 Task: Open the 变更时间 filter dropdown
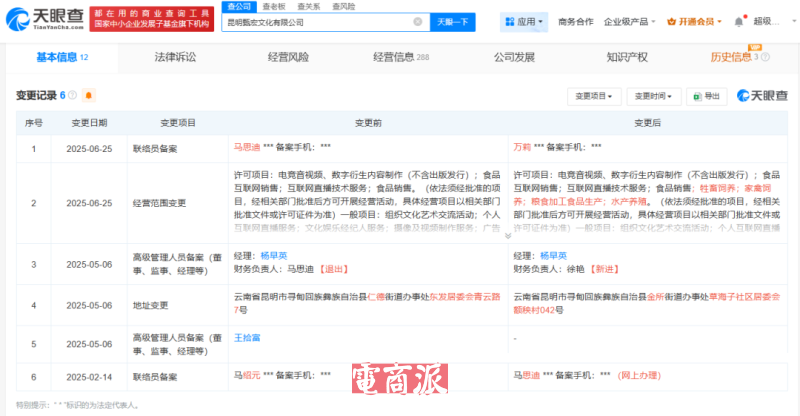click(653, 96)
